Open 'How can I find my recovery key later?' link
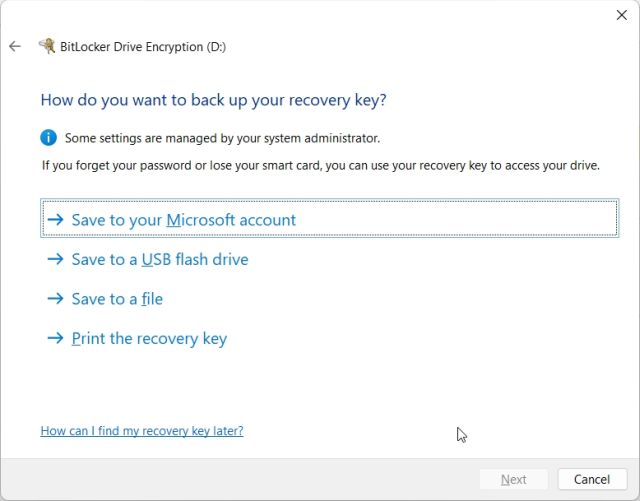This screenshot has height=501, width=640. click(x=142, y=431)
